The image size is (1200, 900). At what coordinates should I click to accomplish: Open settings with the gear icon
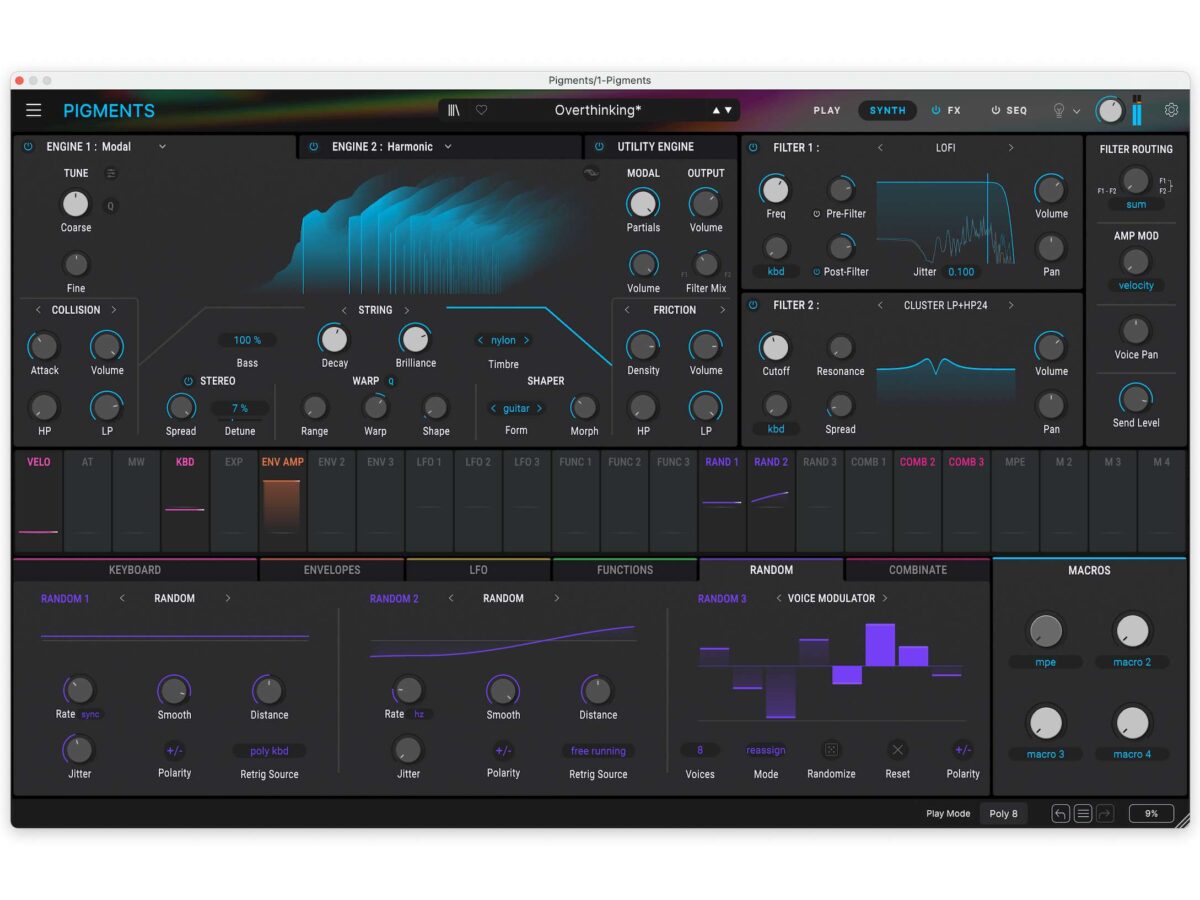[x=1171, y=110]
